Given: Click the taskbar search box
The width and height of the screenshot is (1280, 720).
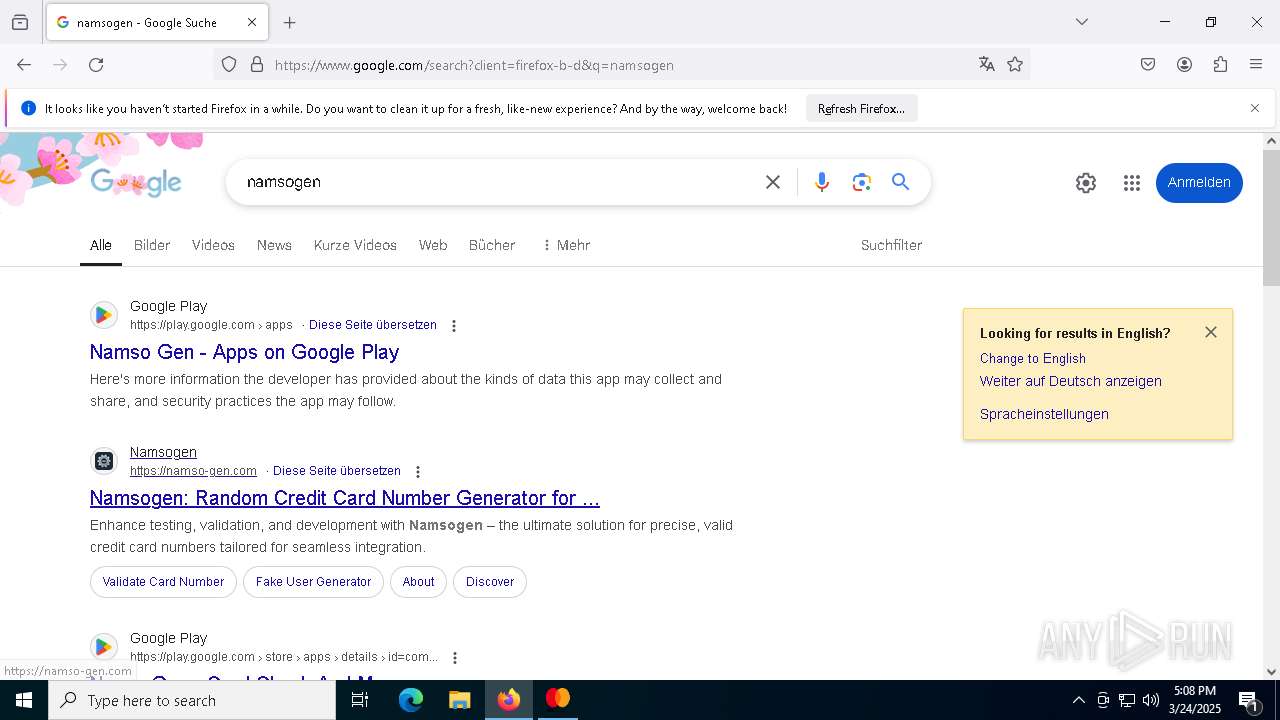Looking at the screenshot, I should coord(192,700).
